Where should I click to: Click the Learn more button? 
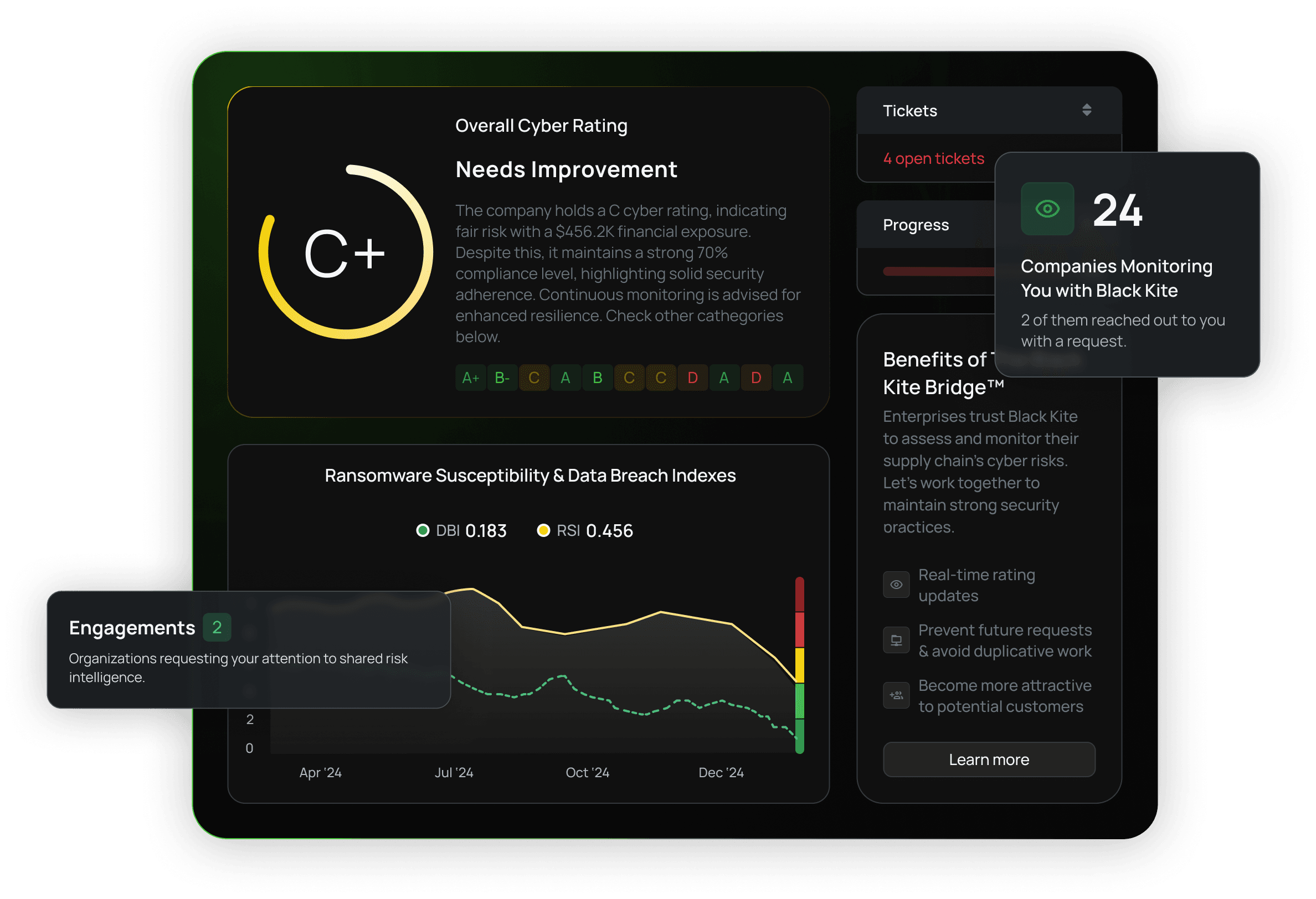click(x=989, y=759)
